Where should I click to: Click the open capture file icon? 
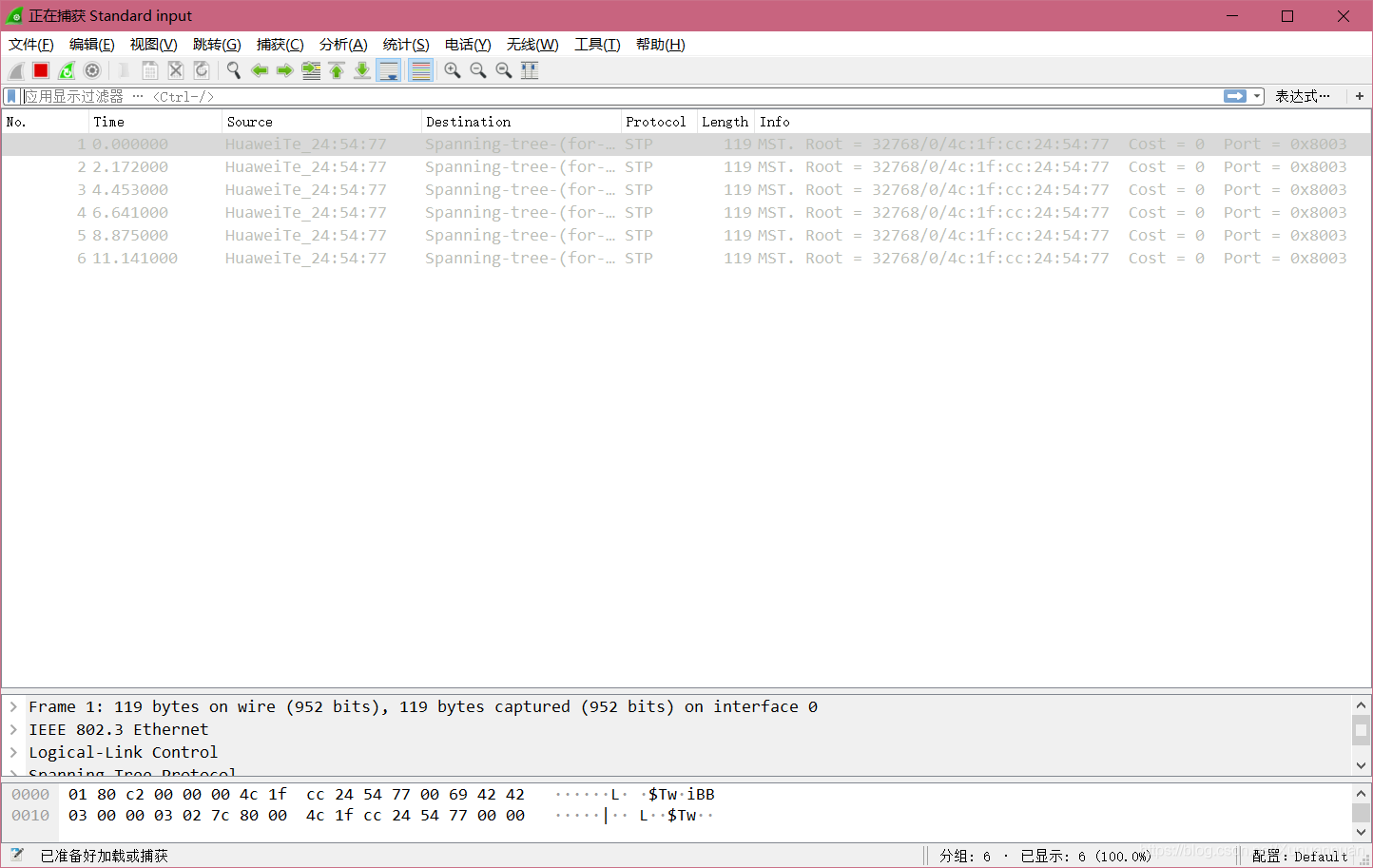124,70
